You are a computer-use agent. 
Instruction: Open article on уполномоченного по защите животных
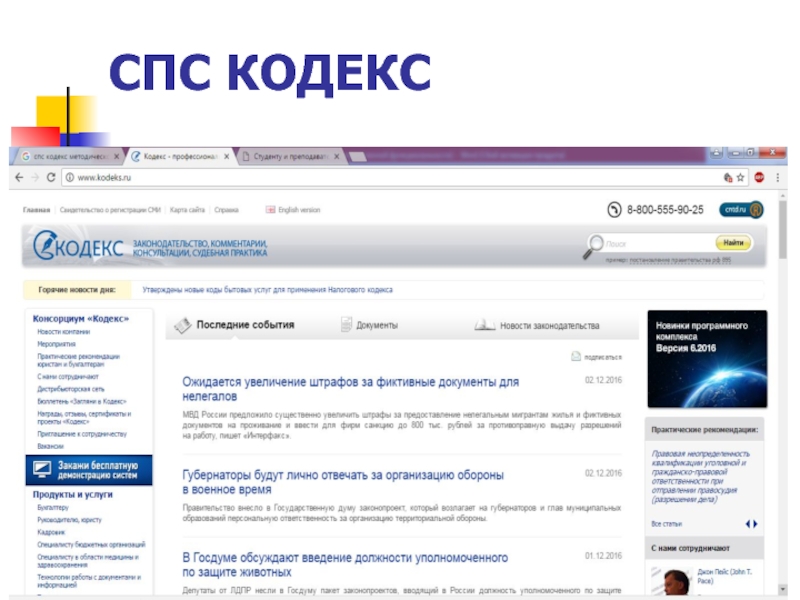[345, 565]
